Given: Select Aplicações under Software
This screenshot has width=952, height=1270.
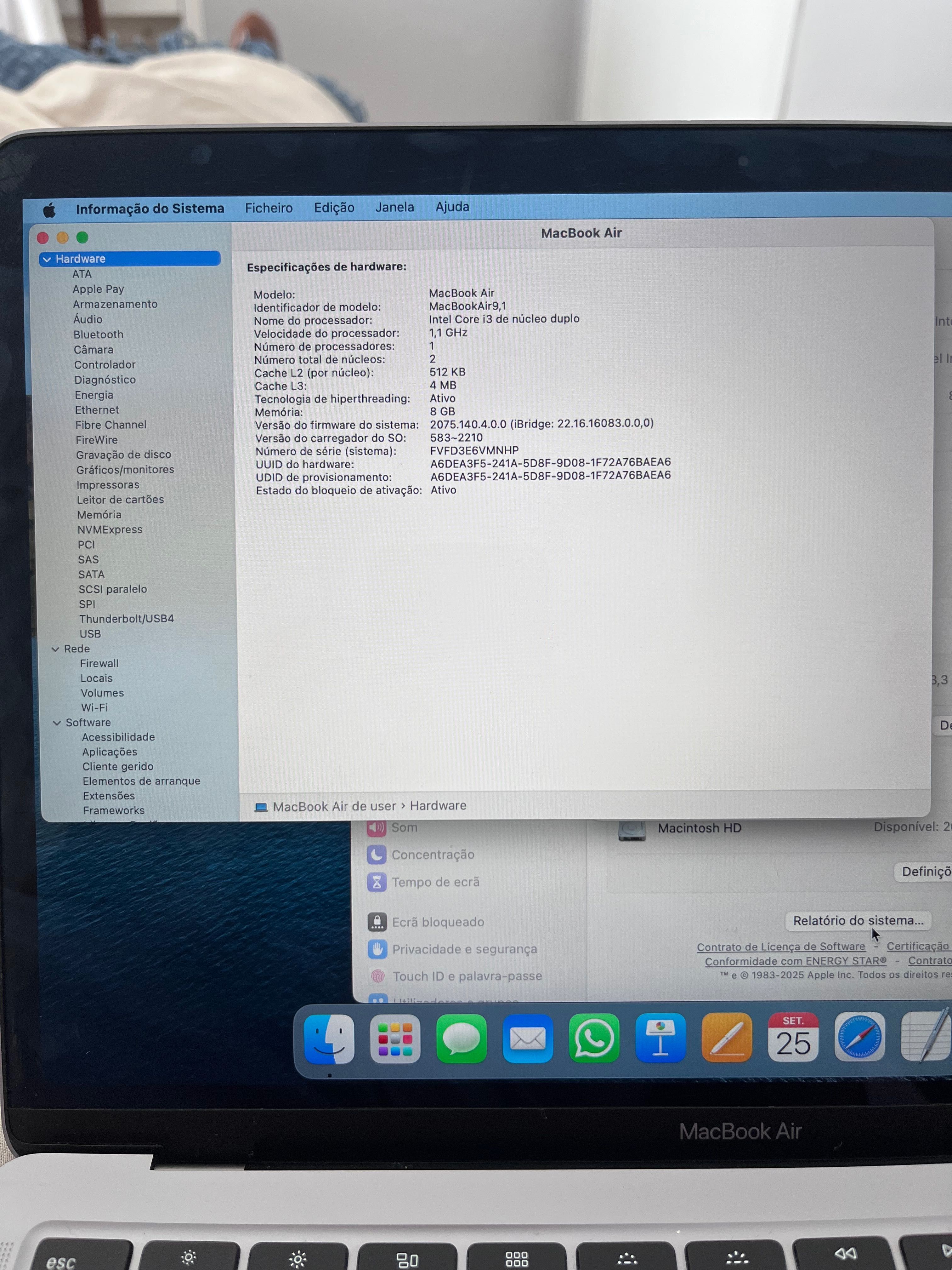Looking at the screenshot, I should (x=110, y=752).
